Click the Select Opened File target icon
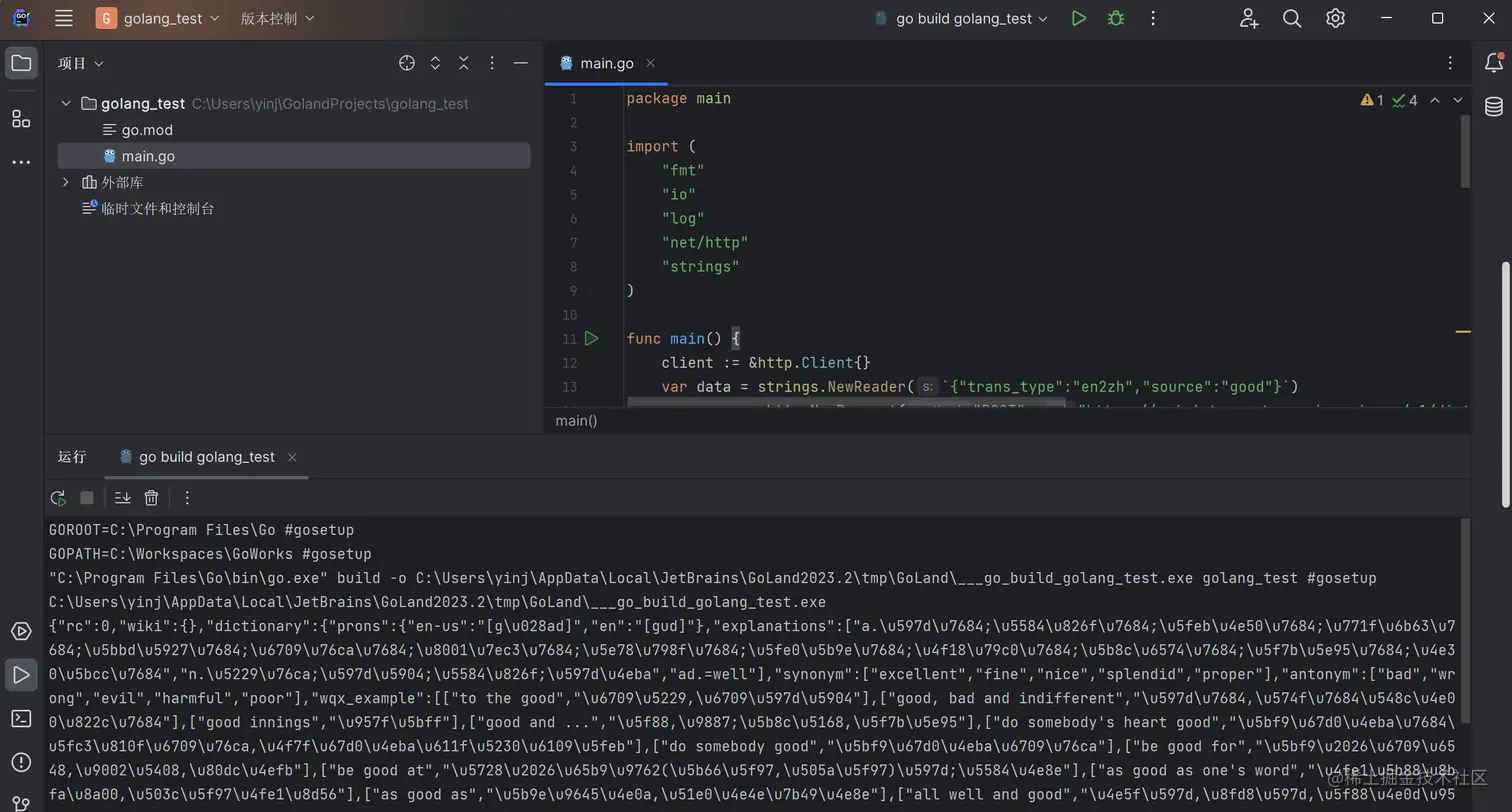 coord(407,63)
